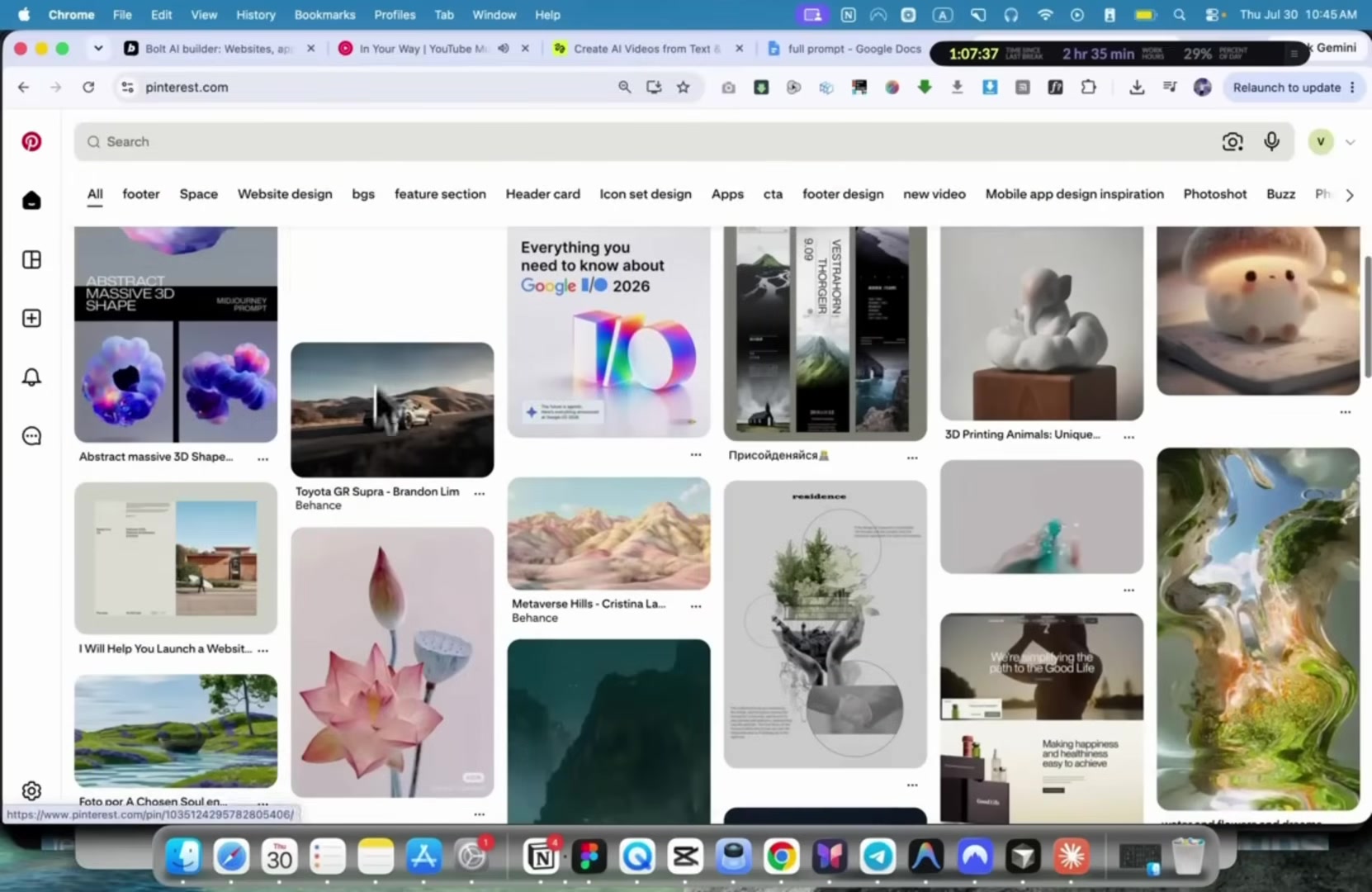Open the pink lotus flower pin
1372x892 pixels.
pyautogui.click(x=392, y=662)
